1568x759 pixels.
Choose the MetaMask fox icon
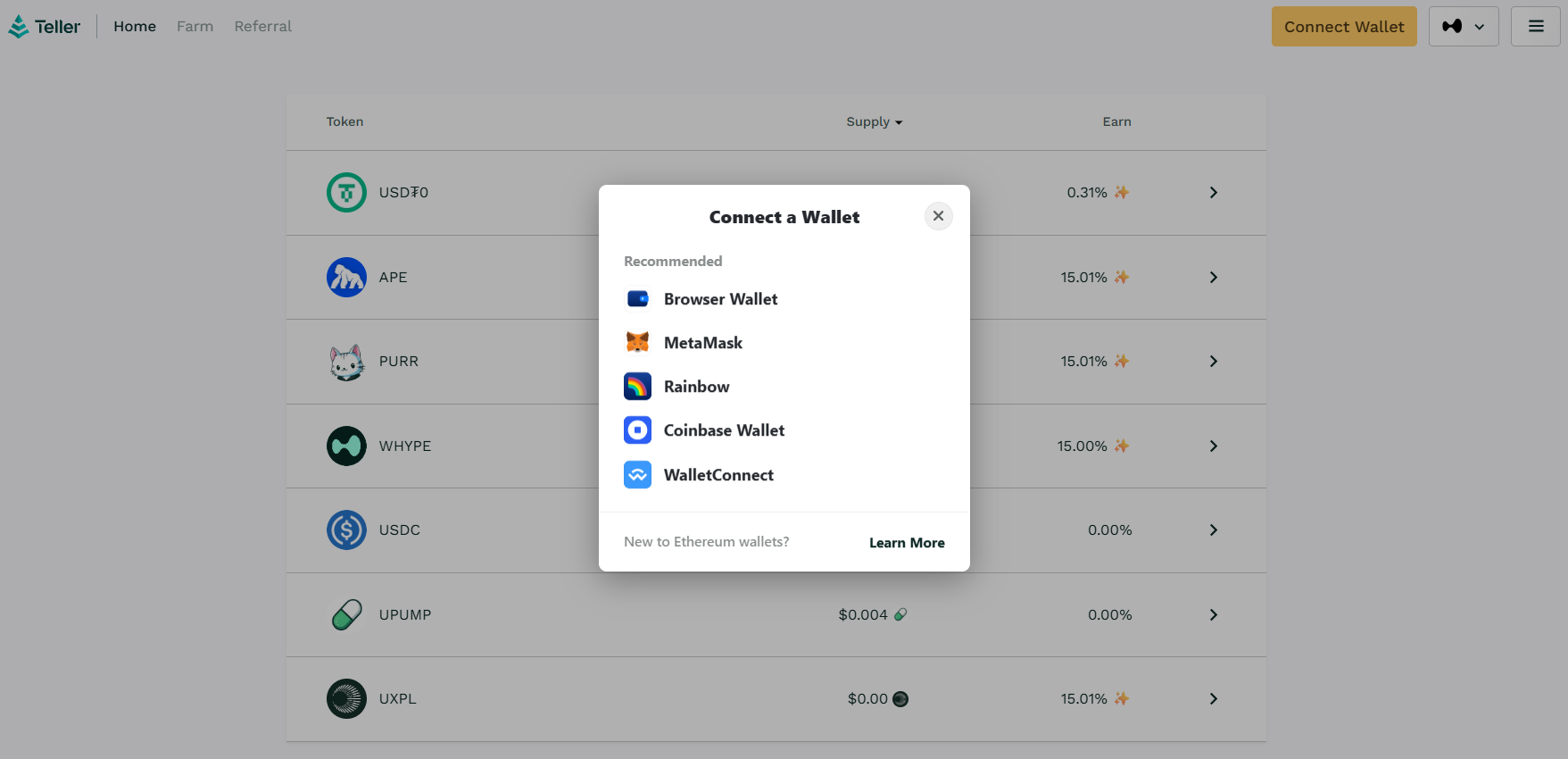click(637, 343)
